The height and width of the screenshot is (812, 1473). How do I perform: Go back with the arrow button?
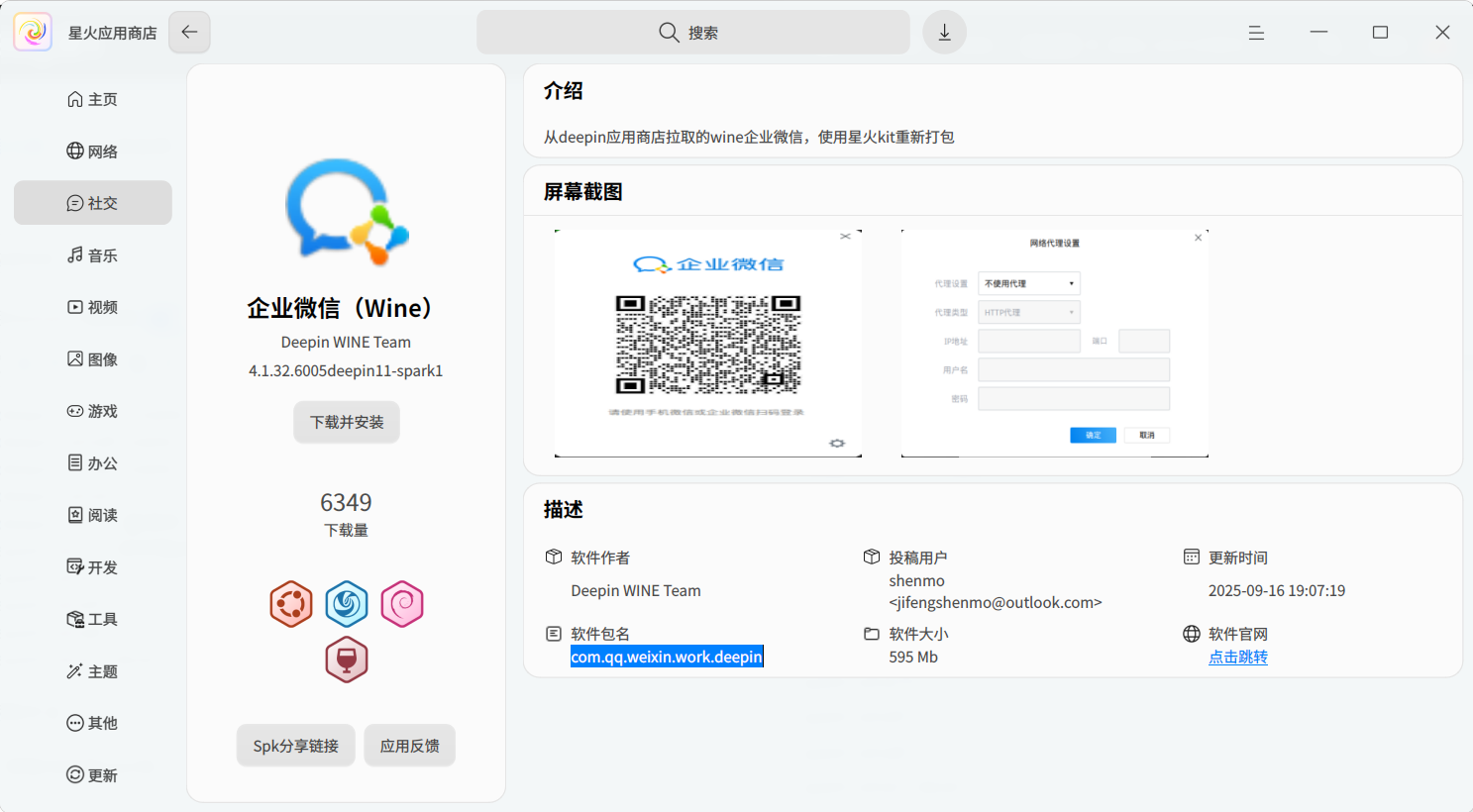189,32
